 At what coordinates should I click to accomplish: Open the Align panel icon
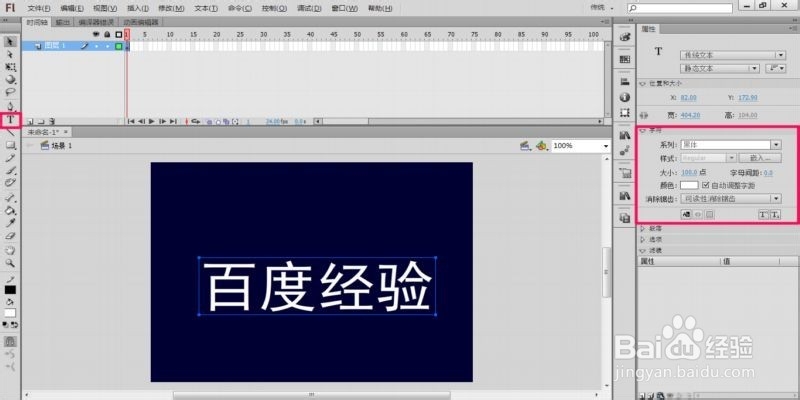624,82
